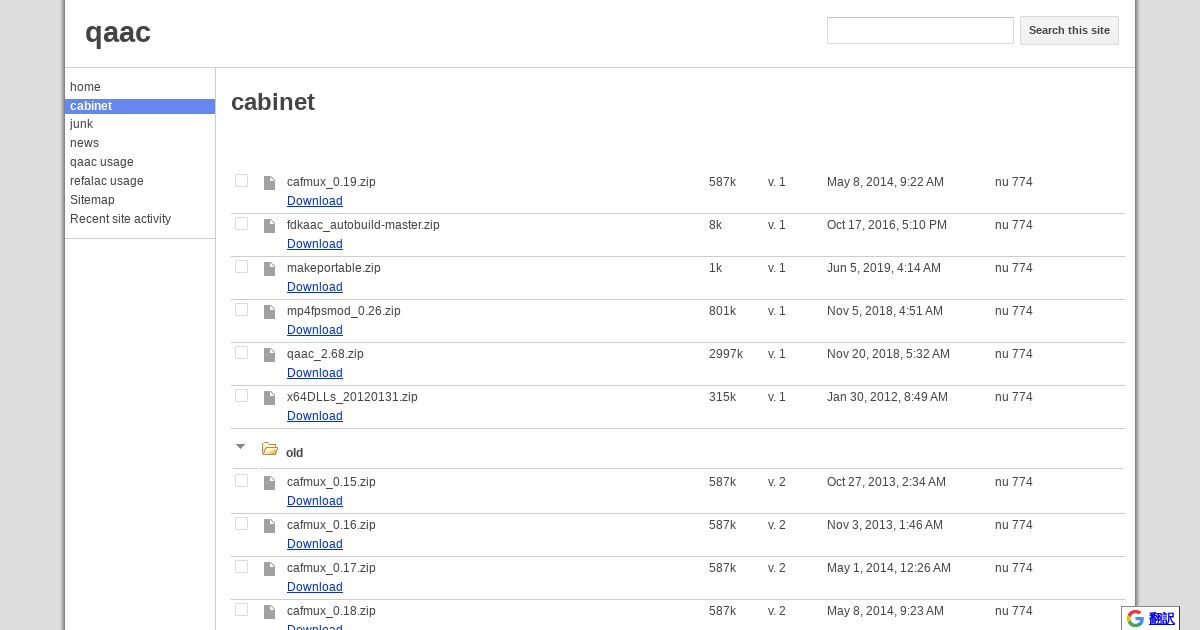This screenshot has width=1200, height=630.
Task: Click the cafmux_0.18.zip file name
Action: click(x=331, y=611)
